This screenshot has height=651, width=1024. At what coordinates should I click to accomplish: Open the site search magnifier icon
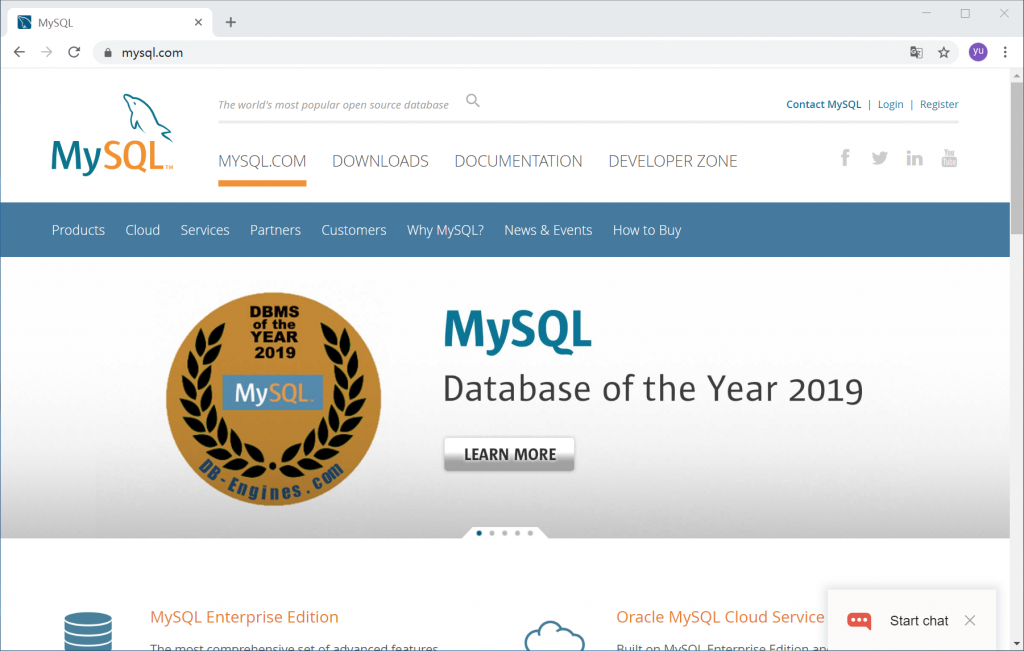coord(473,101)
